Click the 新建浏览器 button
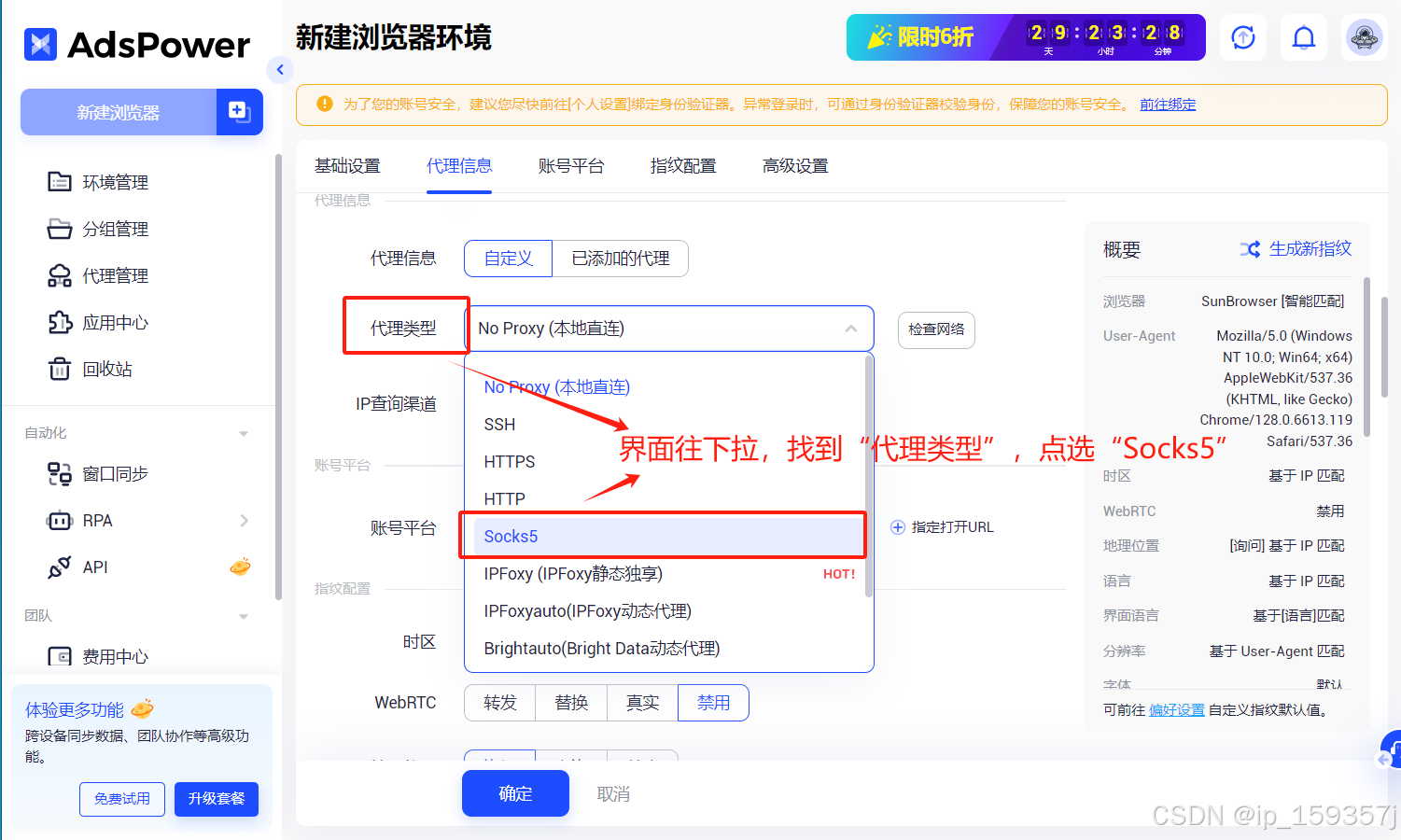1401x840 pixels. tap(119, 112)
